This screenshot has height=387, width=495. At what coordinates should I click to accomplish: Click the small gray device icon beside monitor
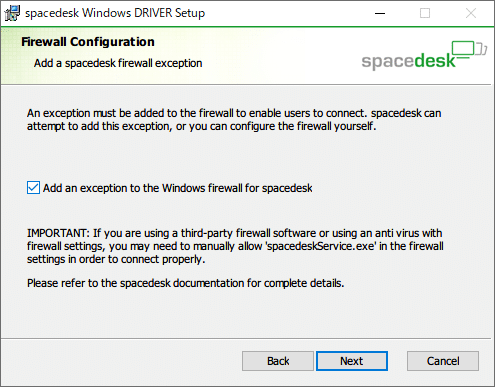click(x=481, y=49)
